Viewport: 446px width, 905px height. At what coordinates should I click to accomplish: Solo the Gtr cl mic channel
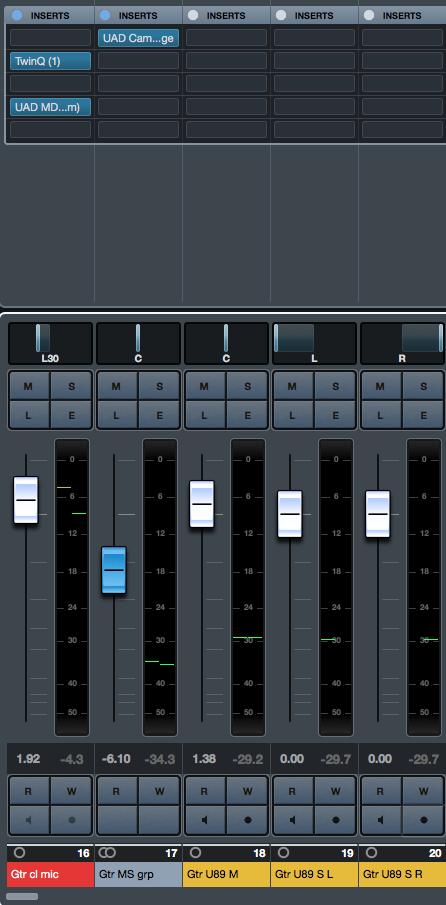pyautogui.click(x=72, y=386)
